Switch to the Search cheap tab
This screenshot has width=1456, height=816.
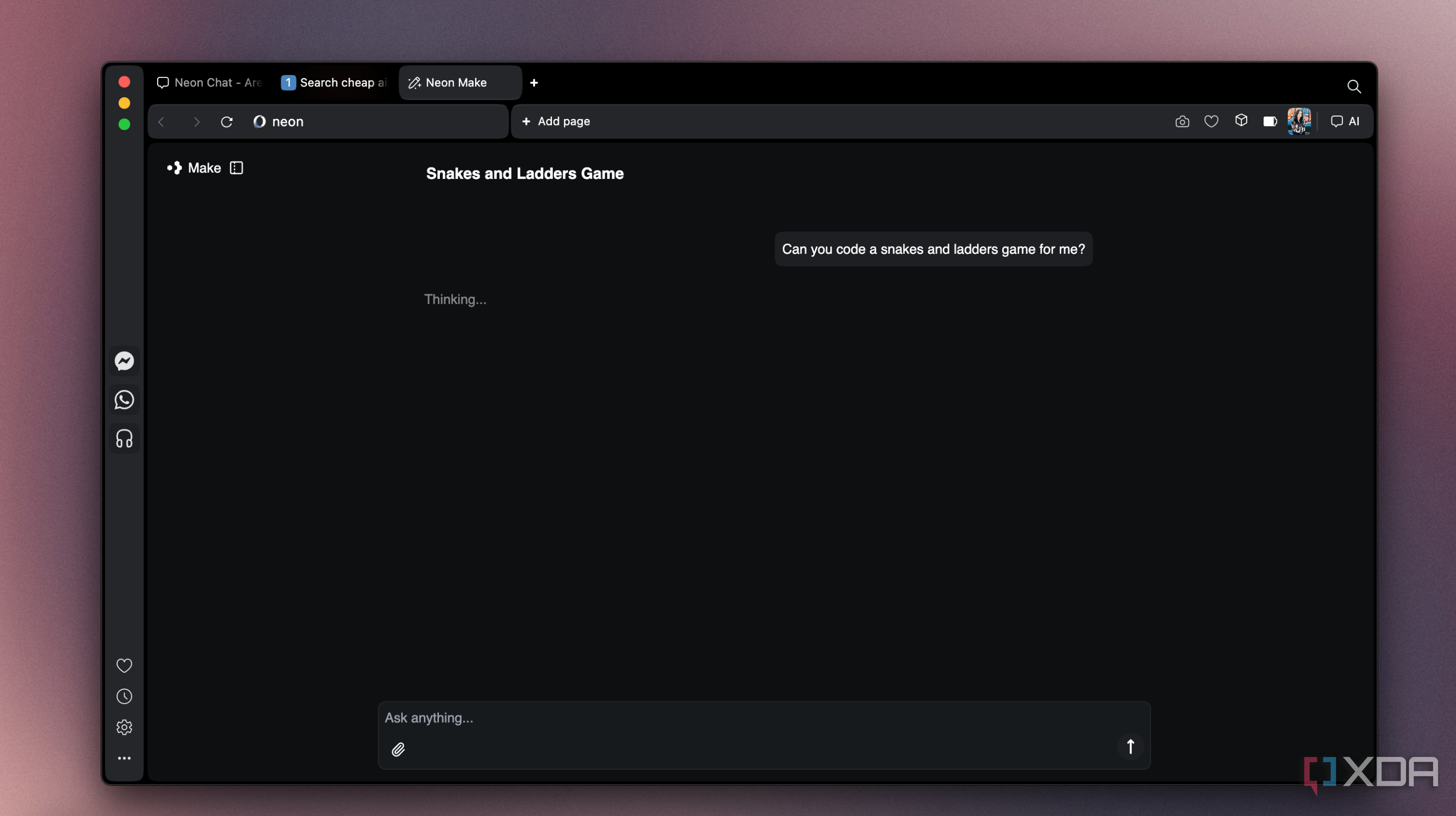[334, 82]
